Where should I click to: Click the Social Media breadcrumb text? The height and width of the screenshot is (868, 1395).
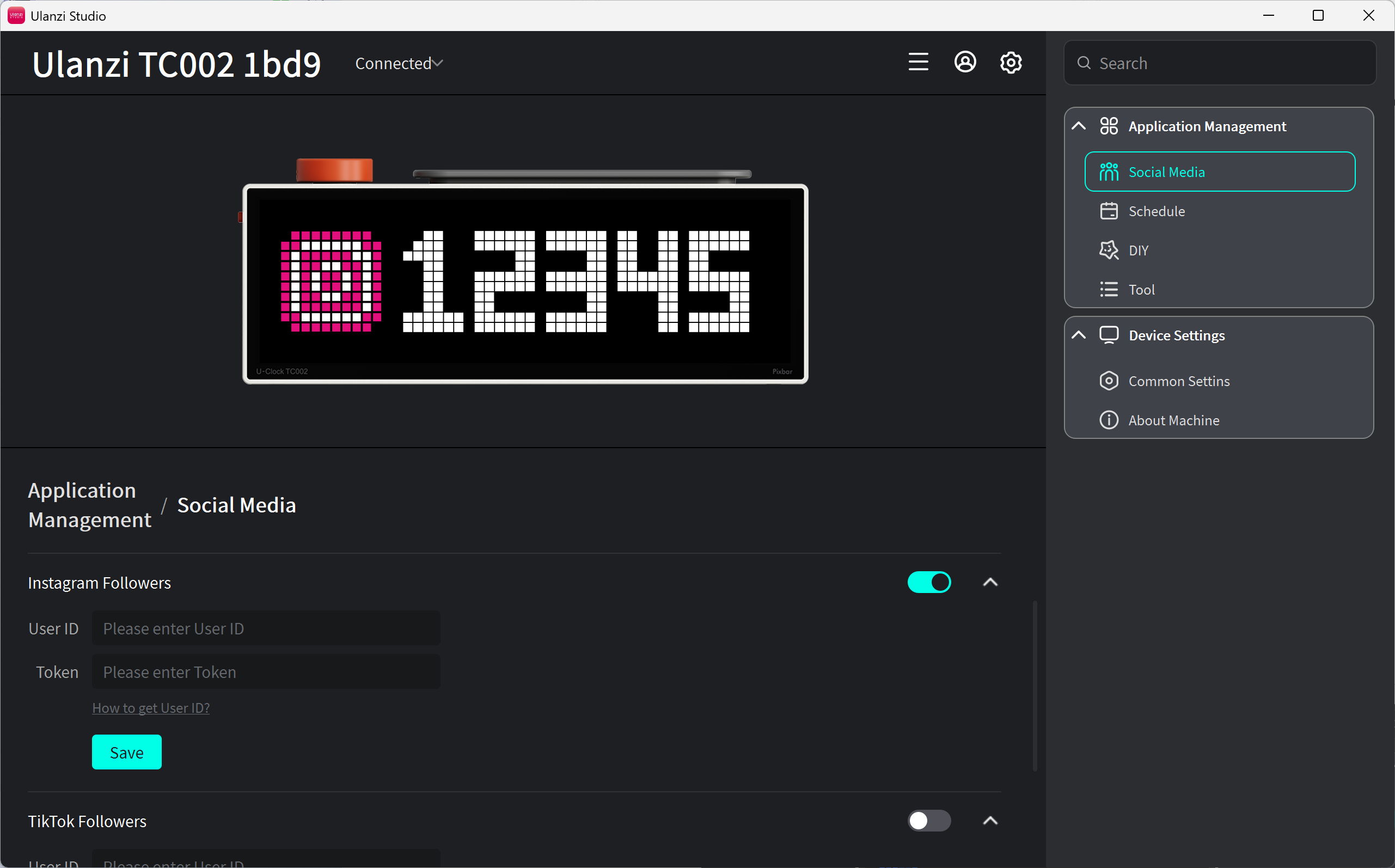tap(236, 505)
